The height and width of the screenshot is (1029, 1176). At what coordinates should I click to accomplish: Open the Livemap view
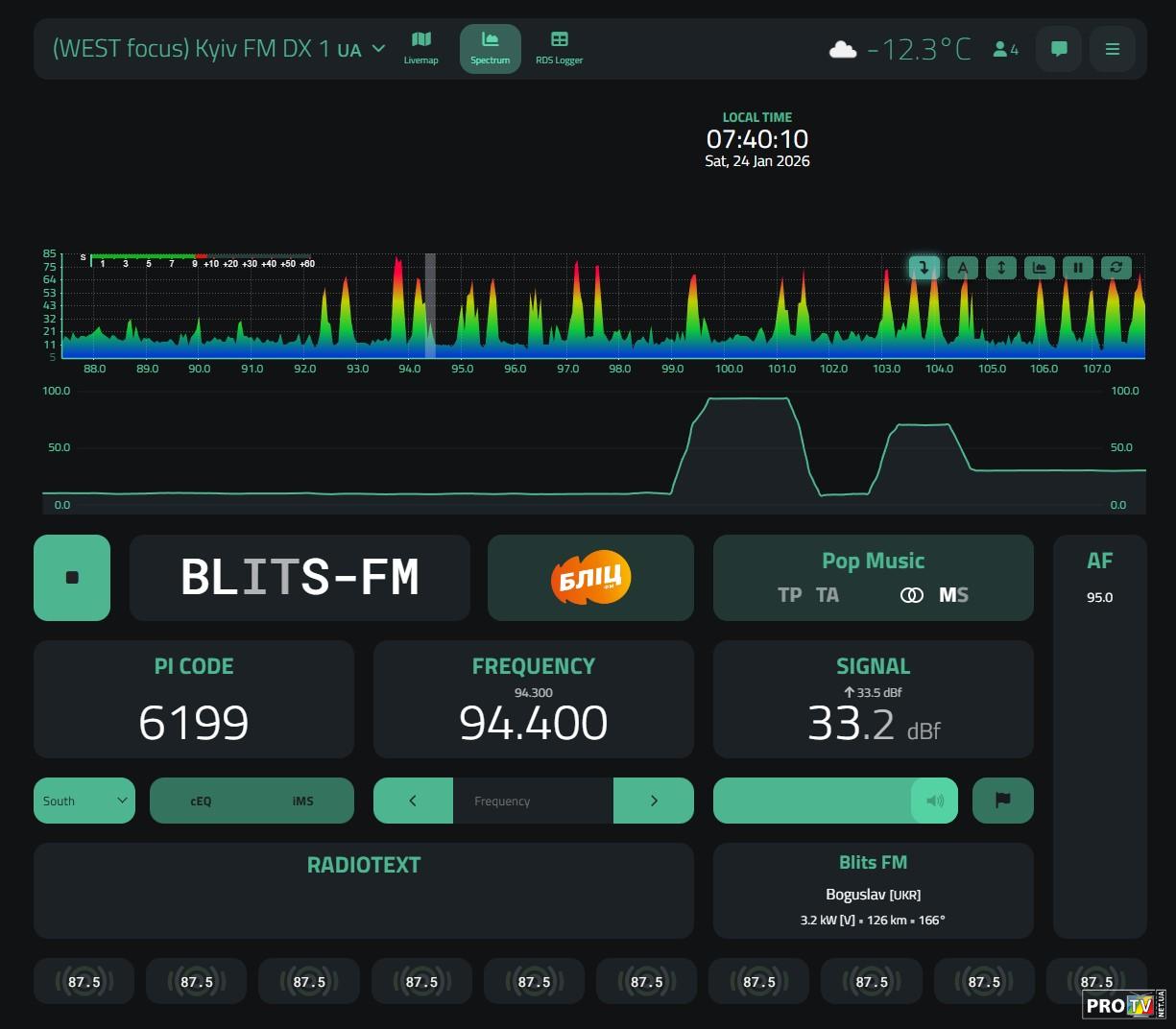click(x=420, y=48)
